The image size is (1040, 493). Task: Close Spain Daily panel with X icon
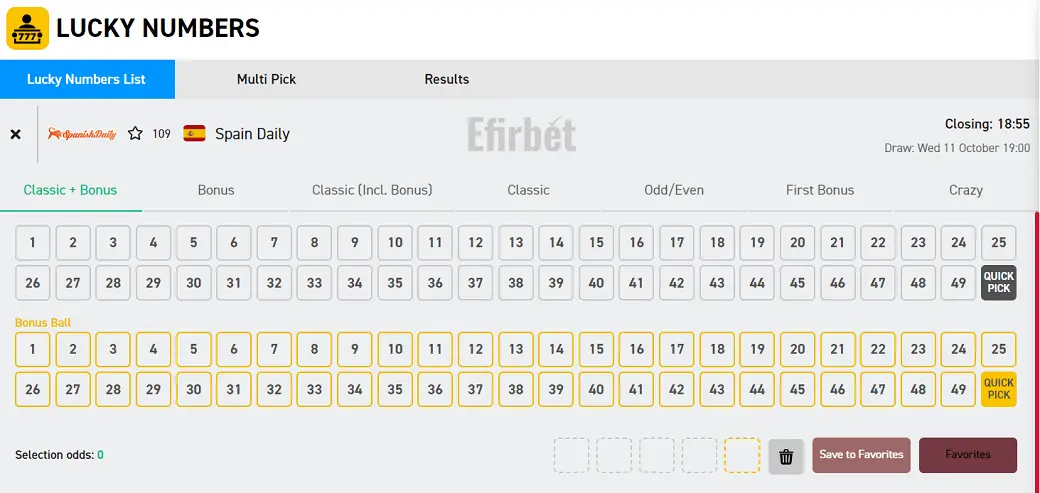[15, 134]
